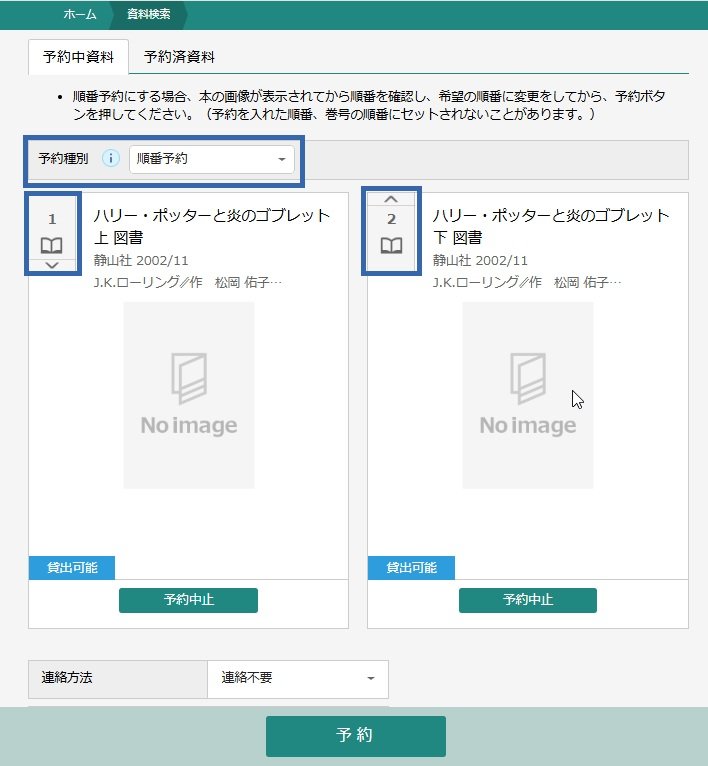Click the book icon under order number 2

[391, 245]
